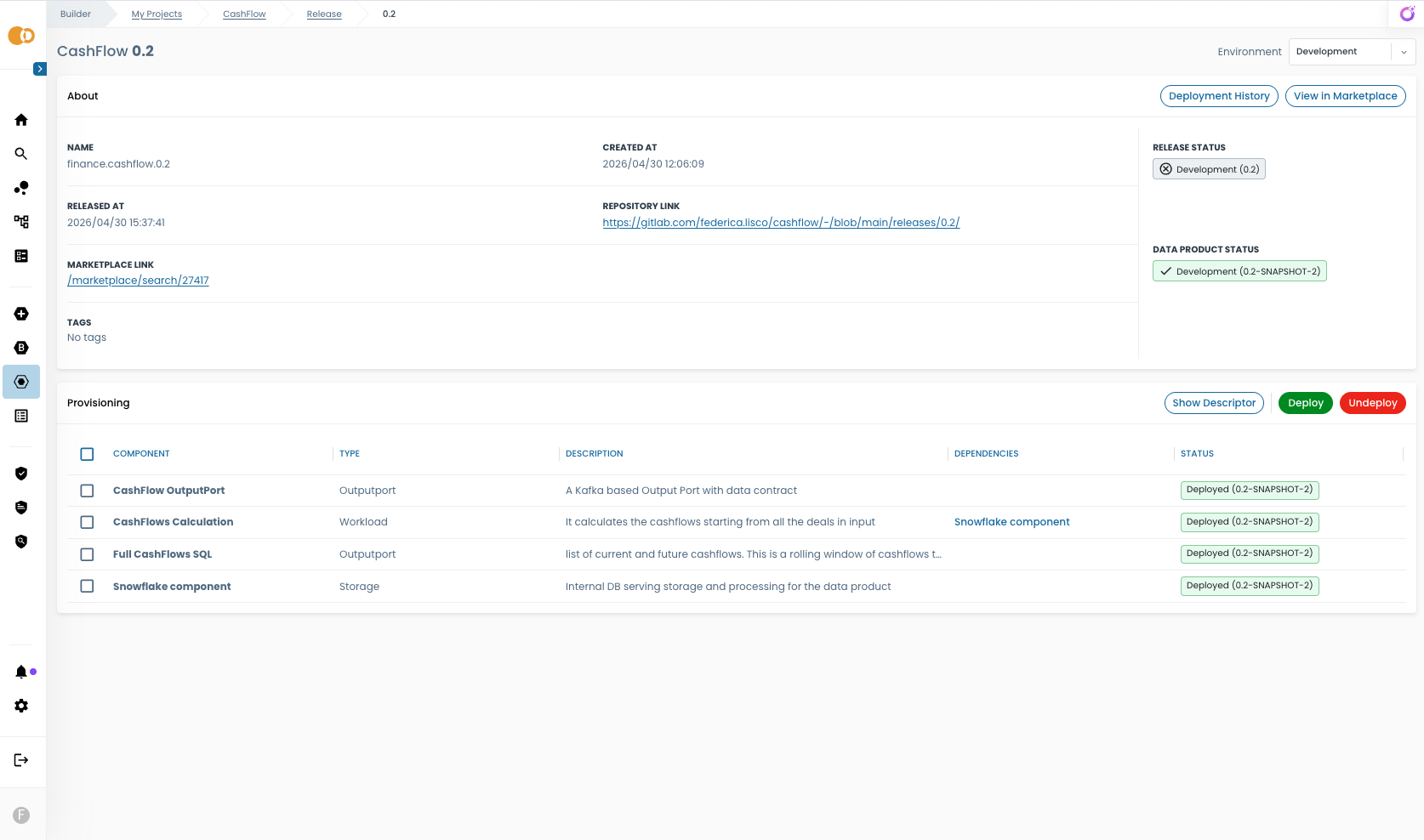The image size is (1424, 840).
Task: Click Deployed status badge of Full CashFlows SQL
Action: (1250, 553)
